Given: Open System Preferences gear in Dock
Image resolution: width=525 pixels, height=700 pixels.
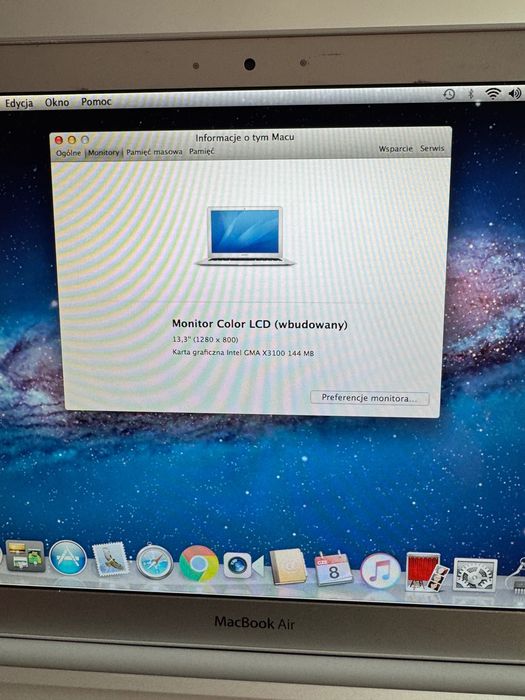Looking at the screenshot, I should (x=475, y=575).
